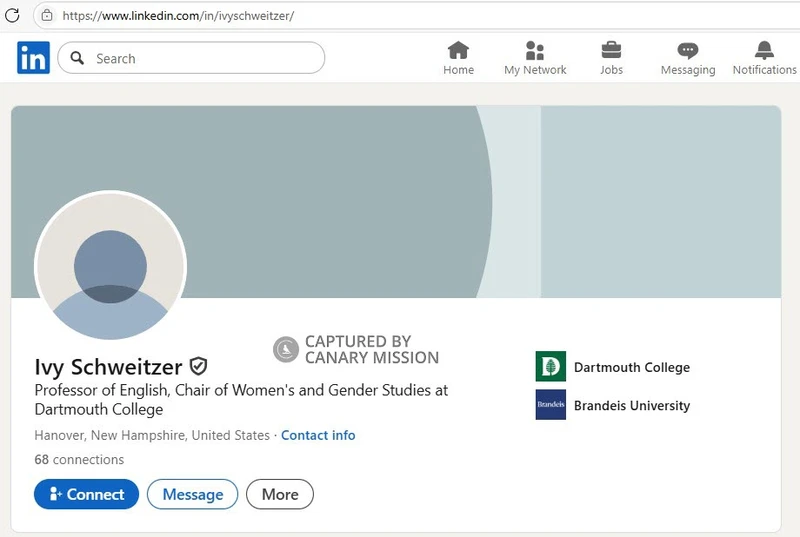Image resolution: width=800 pixels, height=537 pixels.
Task: Open the Brandeis University link
Action: click(632, 405)
